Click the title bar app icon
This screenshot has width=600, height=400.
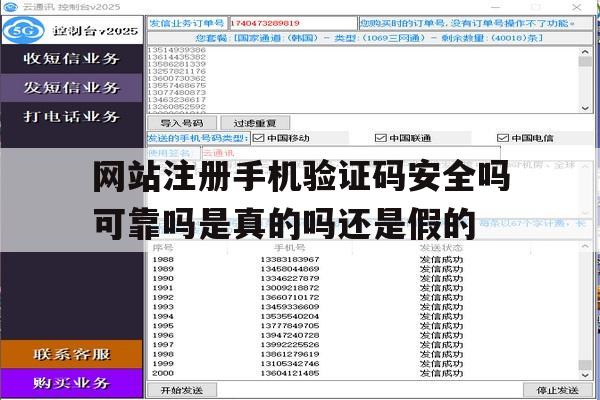pyautogui.click(x=10, y=7)
